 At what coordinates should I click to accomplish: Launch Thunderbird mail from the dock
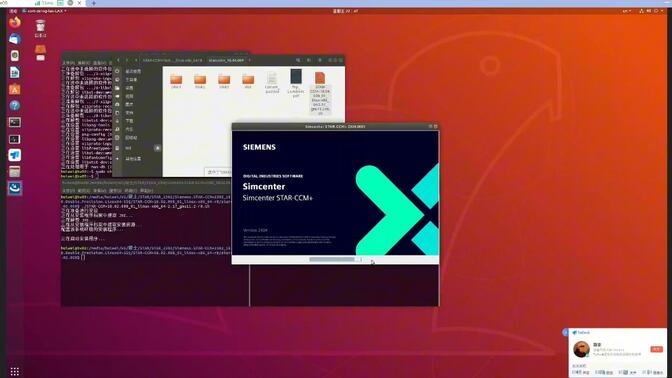click(15, 39)
